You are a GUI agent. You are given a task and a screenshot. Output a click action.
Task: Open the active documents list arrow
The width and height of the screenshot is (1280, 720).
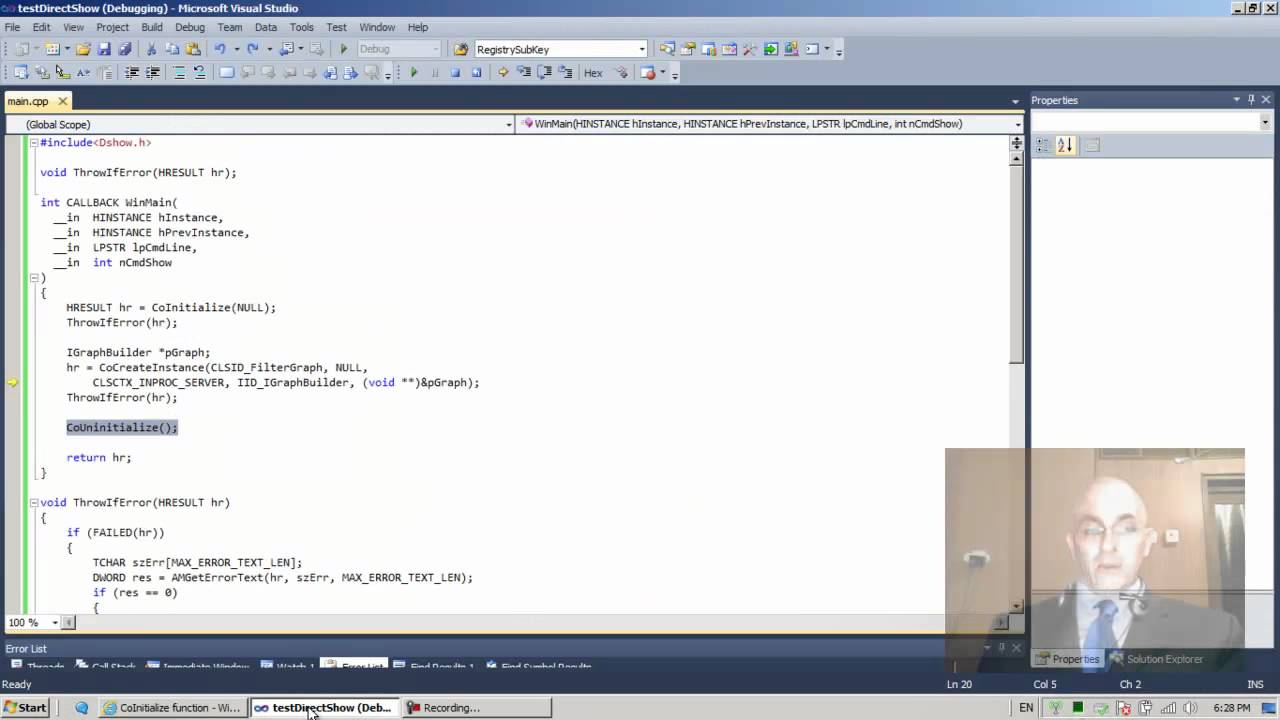point(1016,101)
